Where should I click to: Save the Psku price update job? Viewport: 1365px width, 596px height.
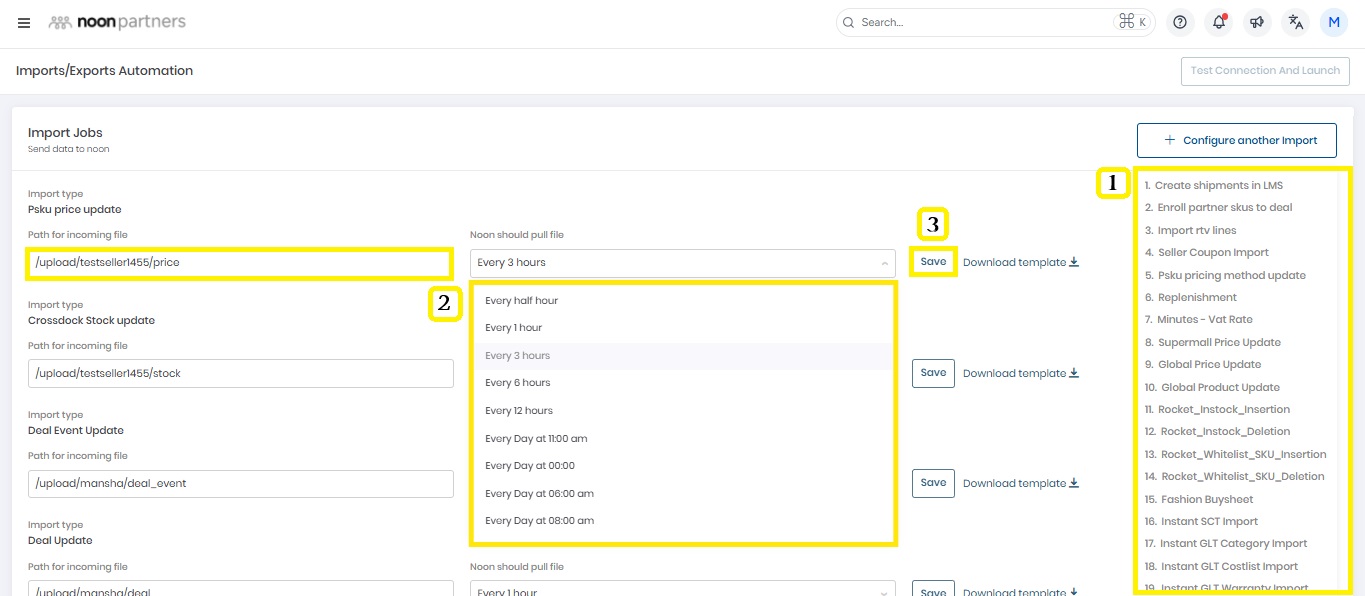[933, 262]
